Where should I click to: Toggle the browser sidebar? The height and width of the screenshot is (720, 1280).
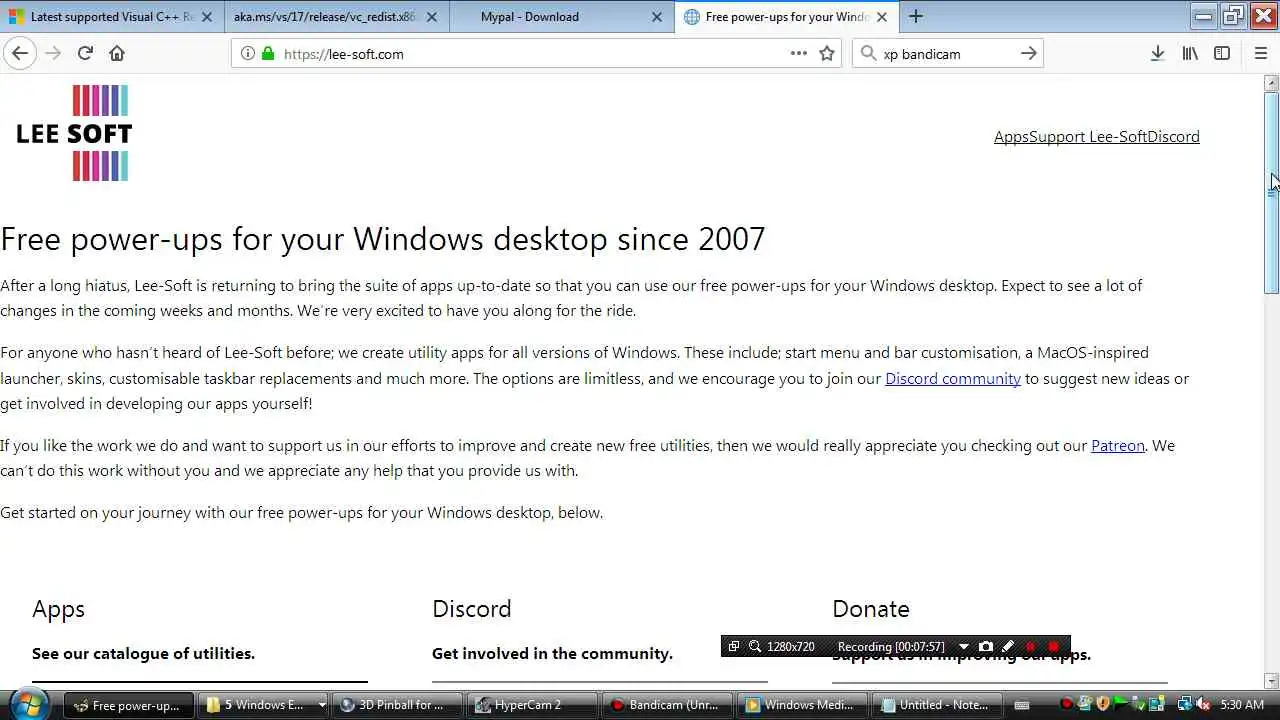[x=1222, y=53]
